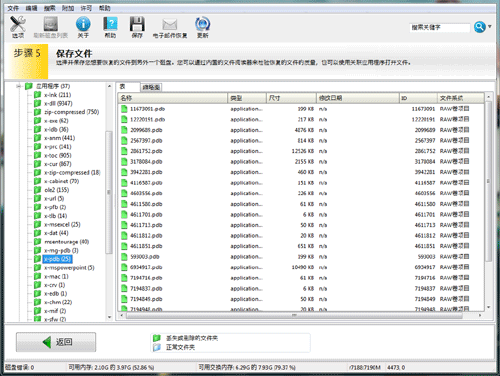Switch to the 表 table tab

pyautogui.click(x=128, y=87)
